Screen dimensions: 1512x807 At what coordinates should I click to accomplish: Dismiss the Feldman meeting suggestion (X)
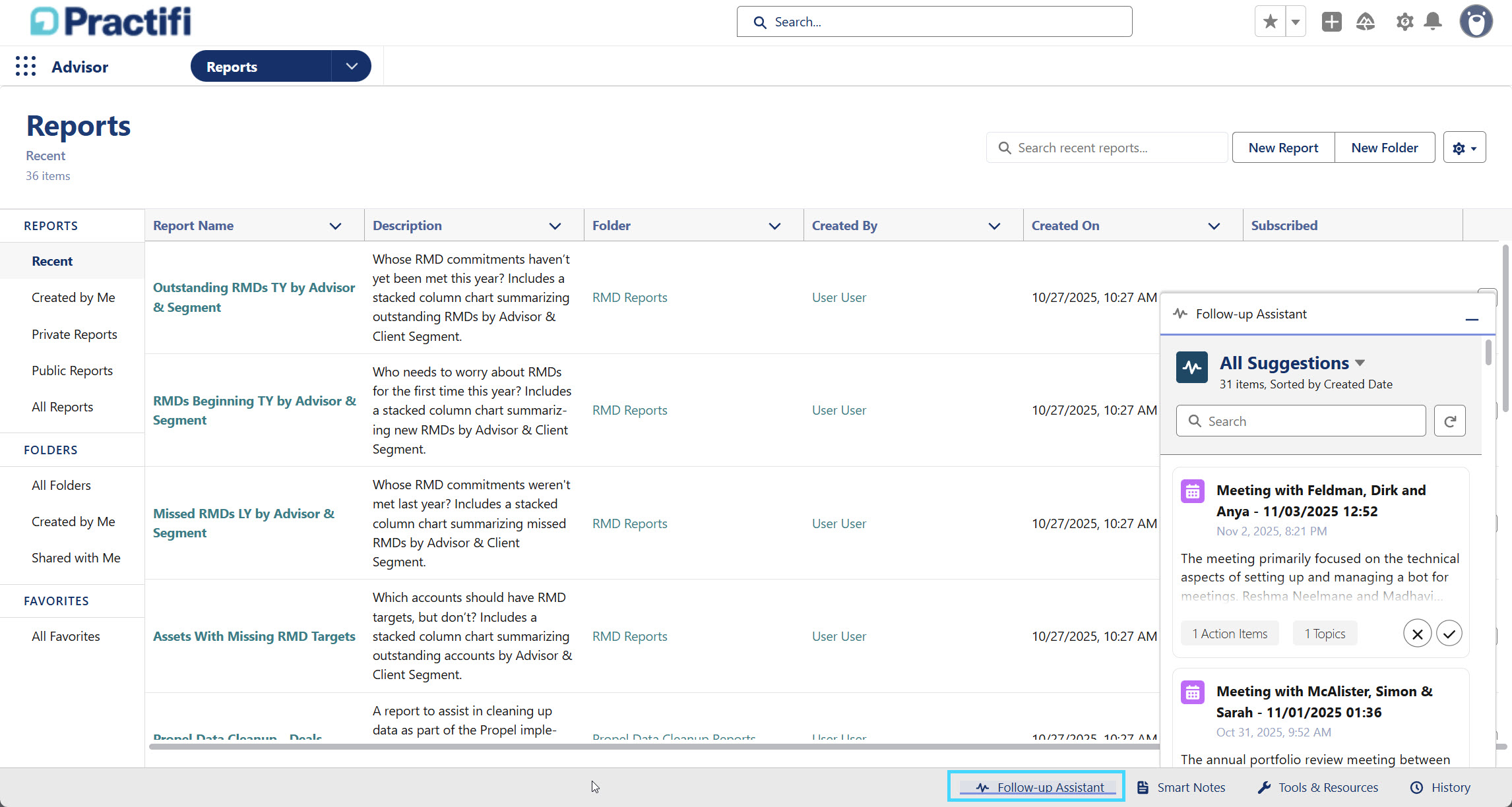(1417, 634)
